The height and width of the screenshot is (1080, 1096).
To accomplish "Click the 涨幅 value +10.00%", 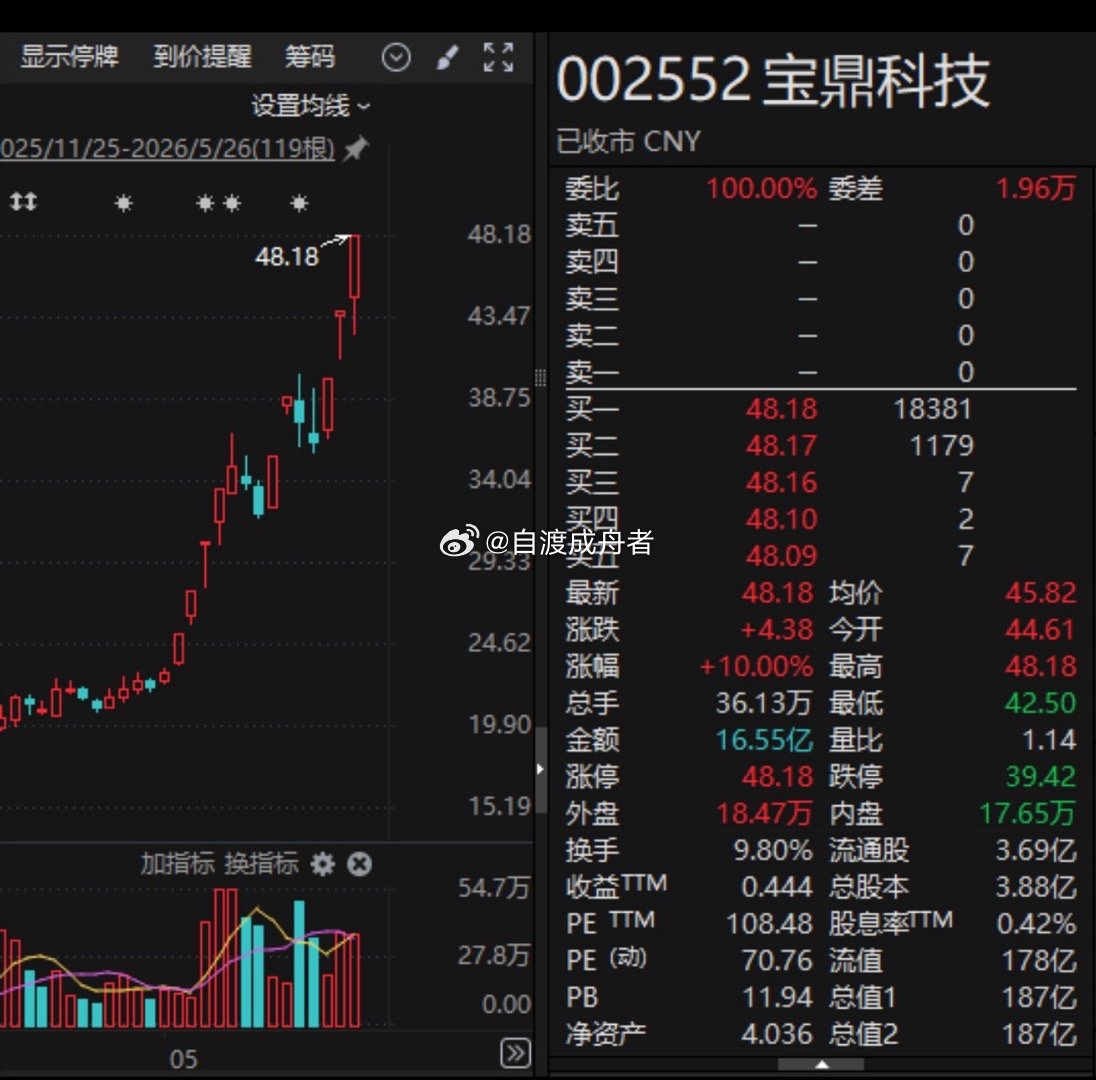I will click(756, 666).
